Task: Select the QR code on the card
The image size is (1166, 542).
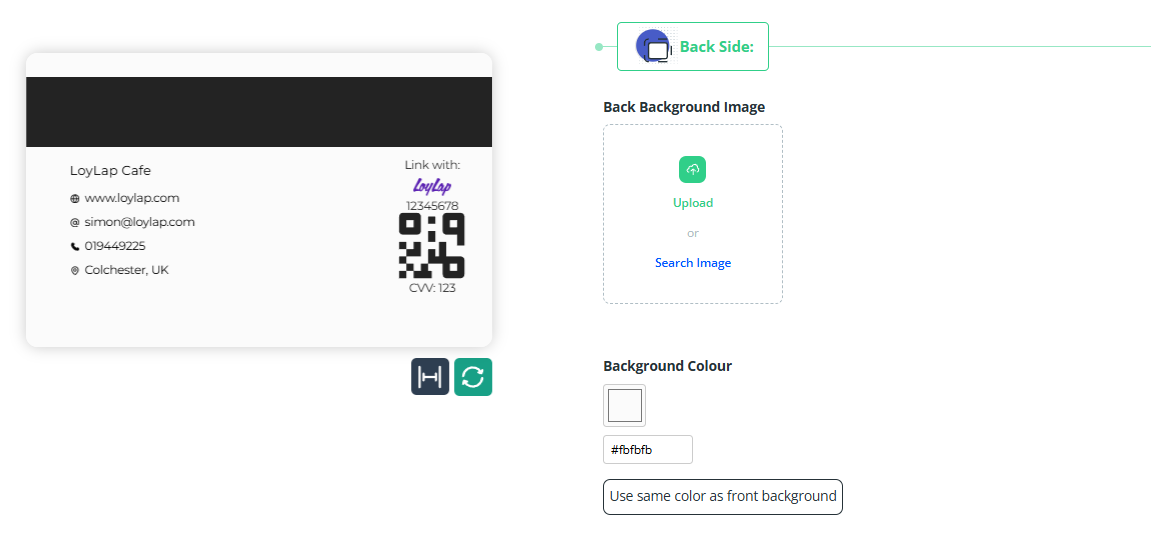Action: [x=432, y=245]
